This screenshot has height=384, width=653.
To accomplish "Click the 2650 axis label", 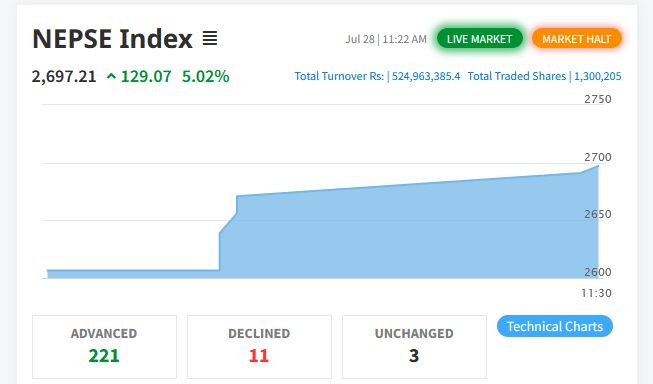I will pyautogui.click(x=598, y=214).
